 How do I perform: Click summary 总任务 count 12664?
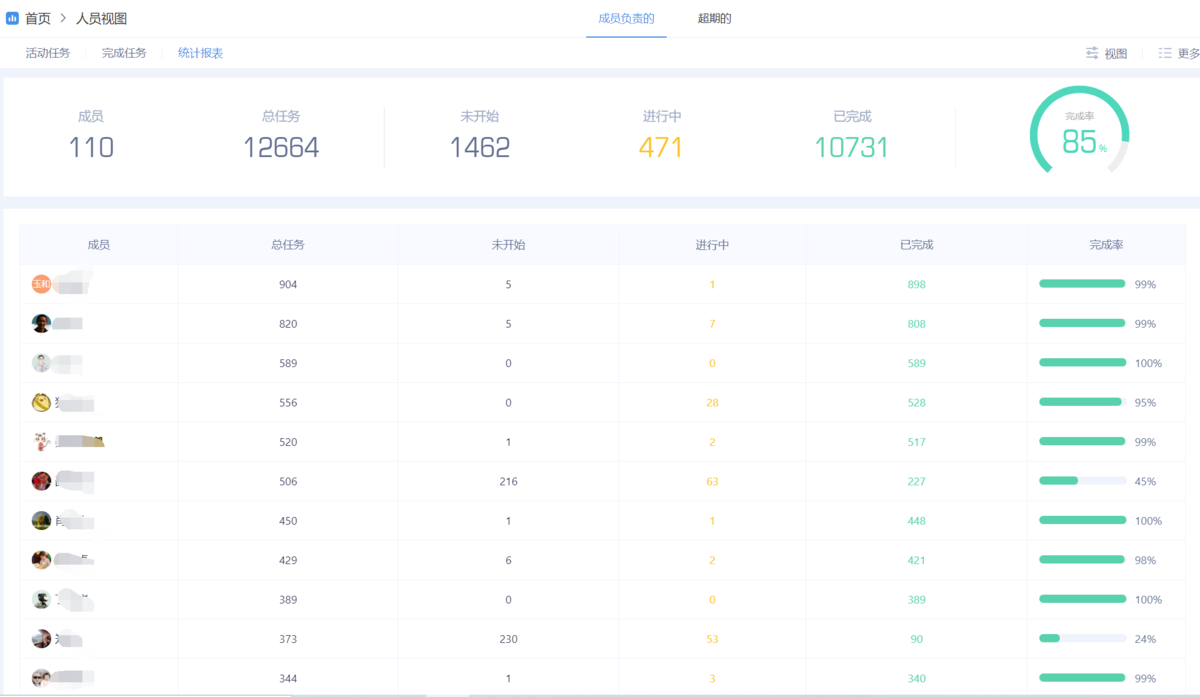[x=281, y=148]
